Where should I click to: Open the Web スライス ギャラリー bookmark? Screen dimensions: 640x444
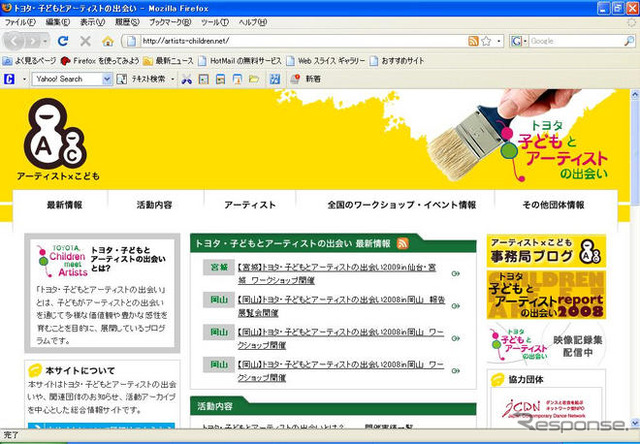coord(325,61)
